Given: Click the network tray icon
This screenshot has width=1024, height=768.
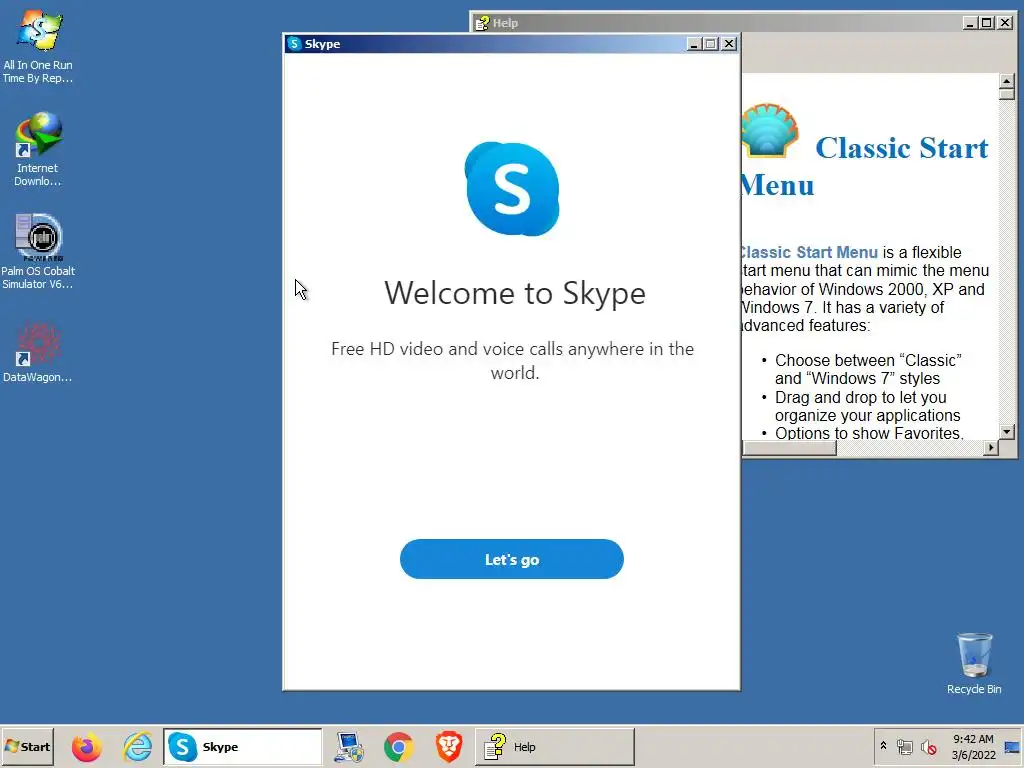Looking at the screenshot, I should pyautogui.click(x=904, y=746).
